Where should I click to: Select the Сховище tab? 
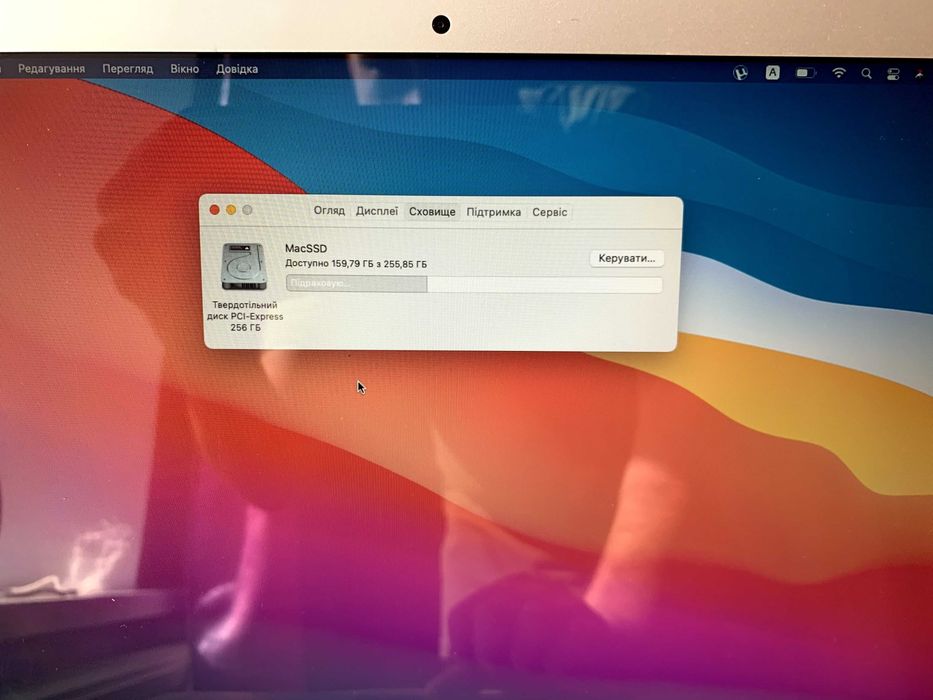(432, 212)
